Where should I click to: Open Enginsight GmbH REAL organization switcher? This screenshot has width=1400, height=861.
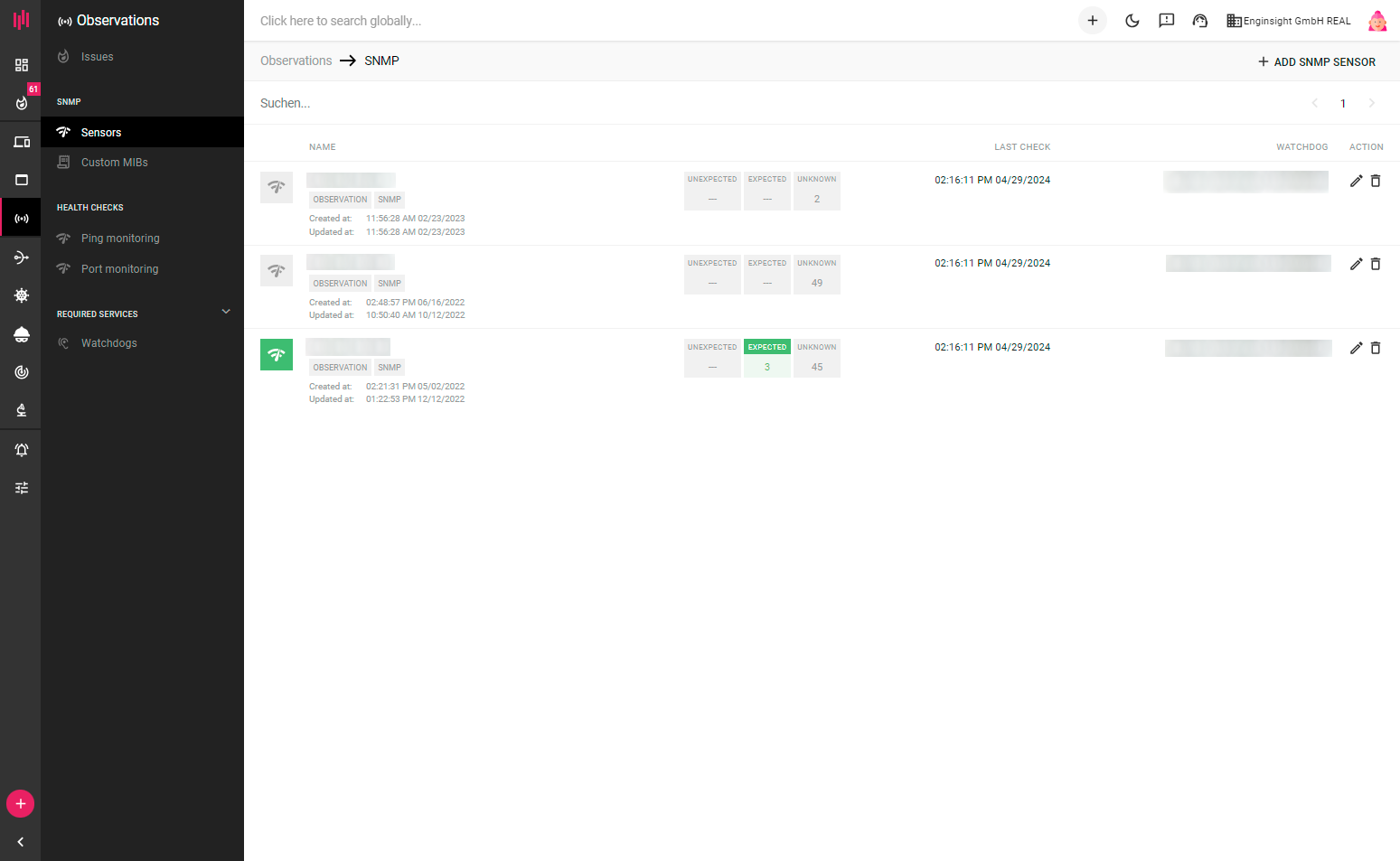click(x=1289, y=21)
